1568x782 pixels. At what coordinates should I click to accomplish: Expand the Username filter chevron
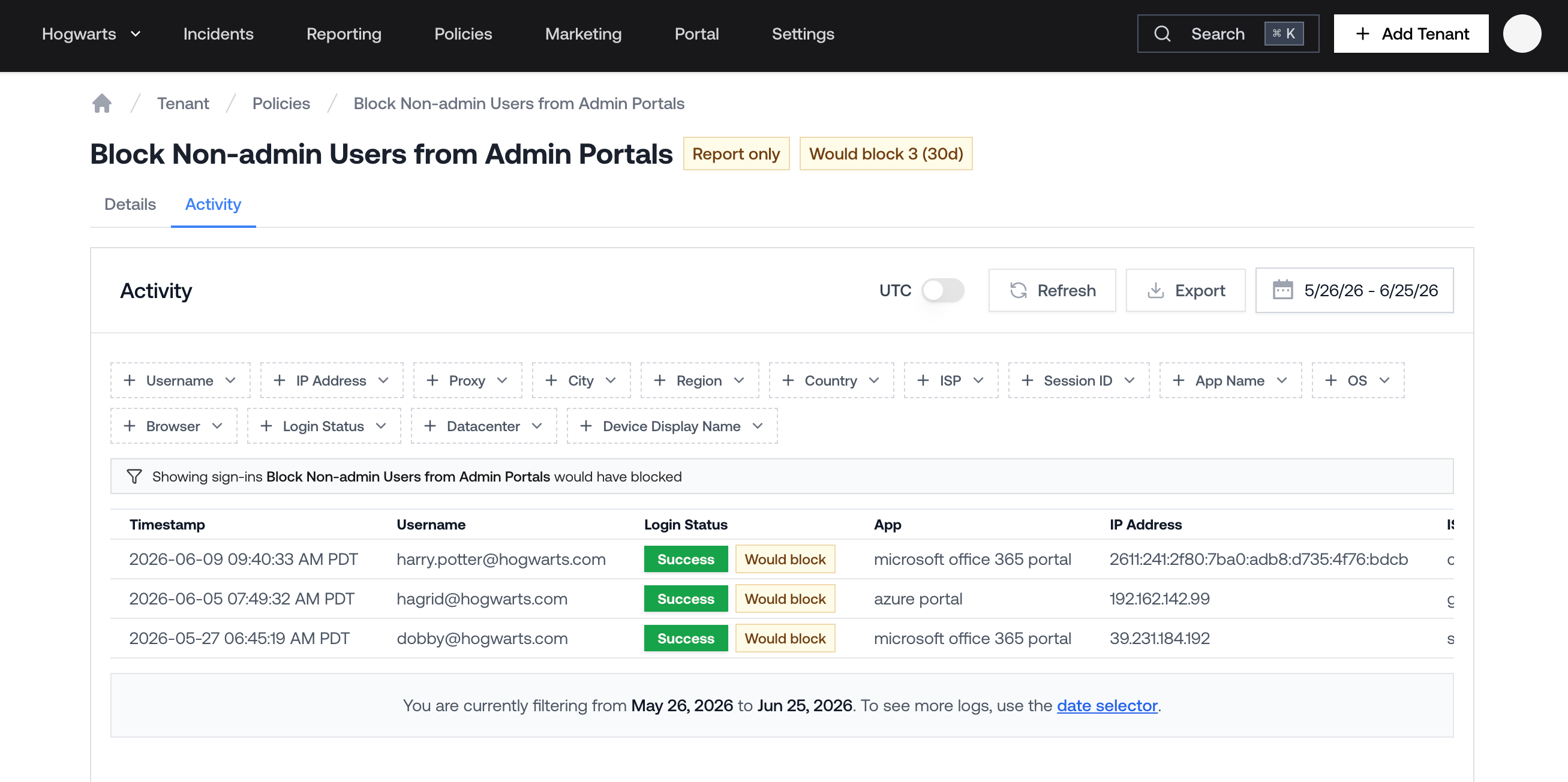(x=230, y=380)
